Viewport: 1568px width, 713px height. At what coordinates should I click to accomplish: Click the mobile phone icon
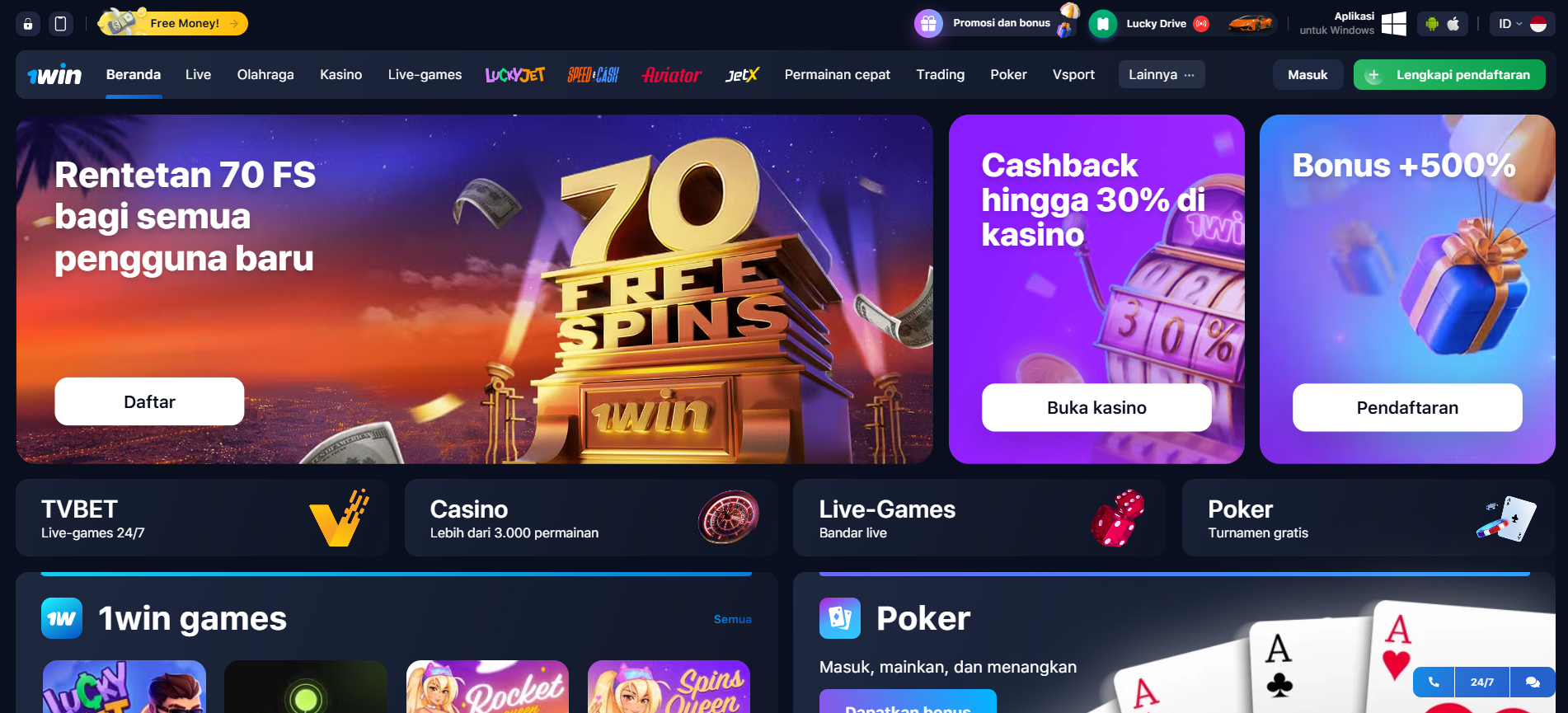pyautogui.click(x=60, y=24)
